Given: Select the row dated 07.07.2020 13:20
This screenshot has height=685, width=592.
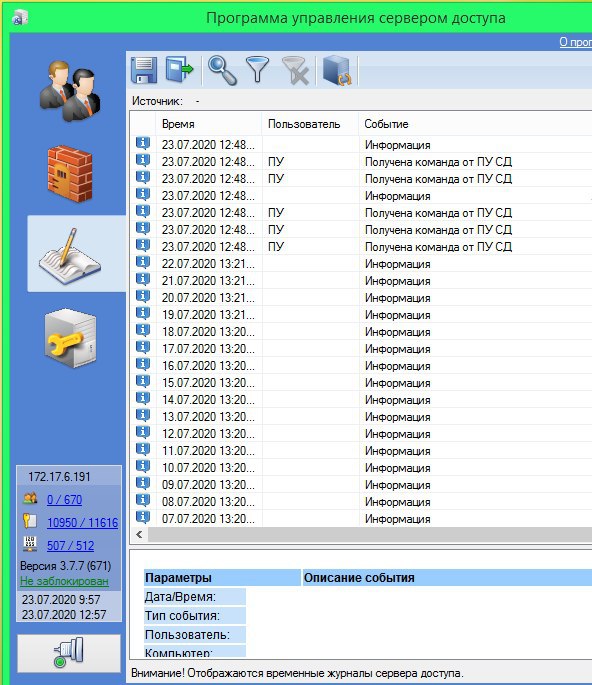Looking at the screenshot, I should coord(361,519).
